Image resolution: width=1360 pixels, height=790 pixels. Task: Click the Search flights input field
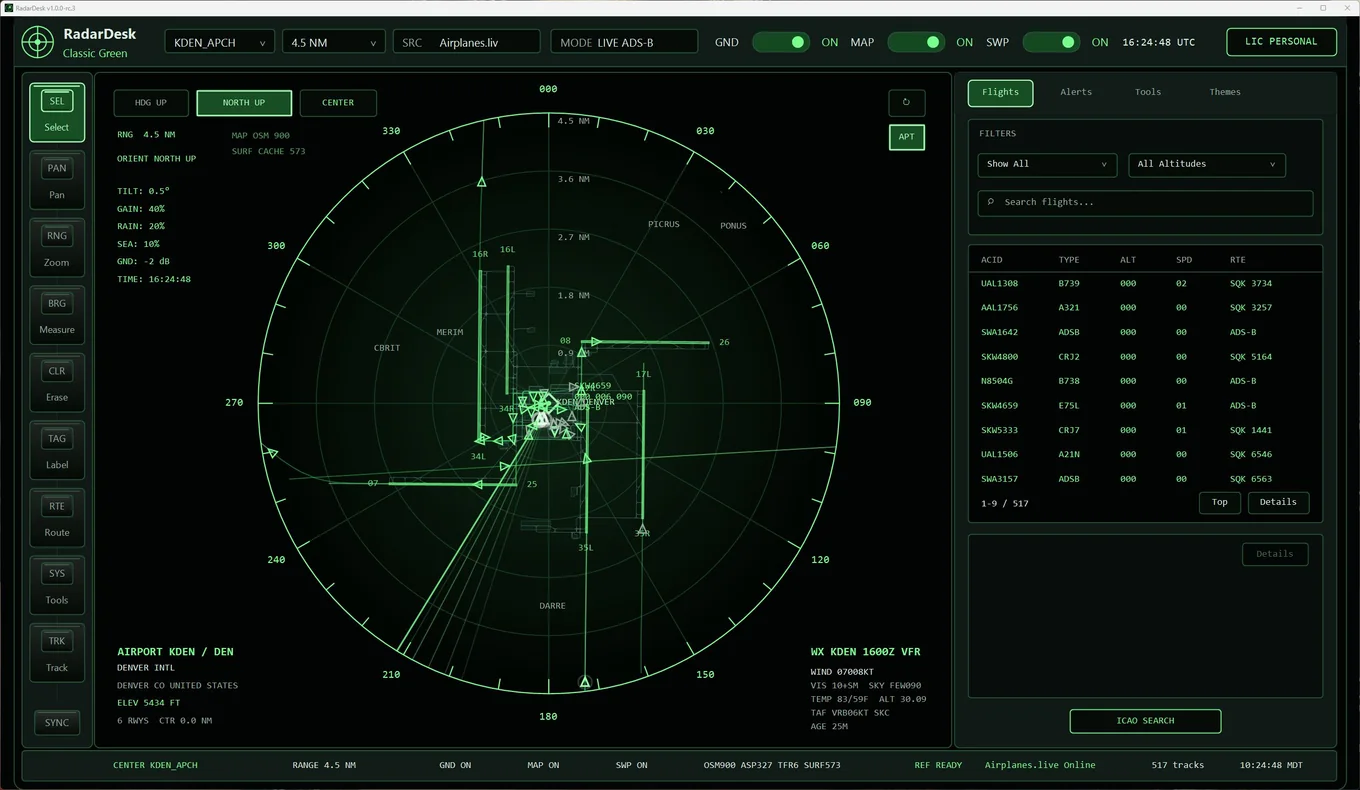[1145, 202]
